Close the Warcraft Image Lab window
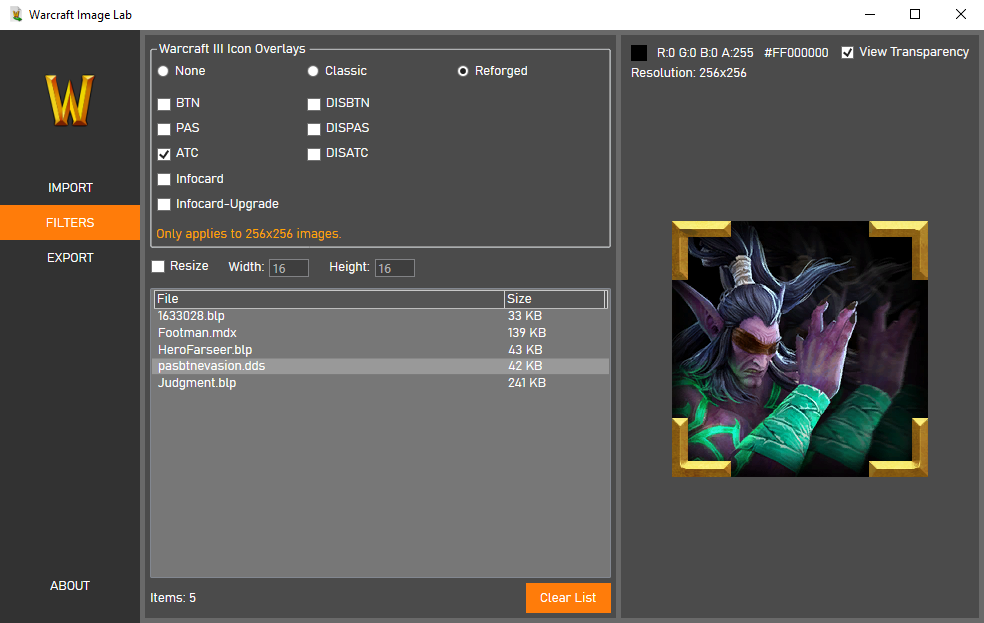This screenshot has height=623, width=984. pos(961,14)
